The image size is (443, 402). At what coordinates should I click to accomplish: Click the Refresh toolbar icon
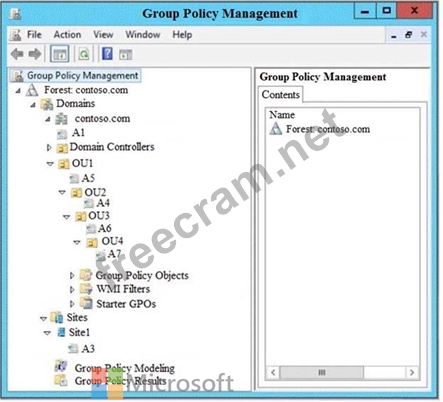[84, 54]
